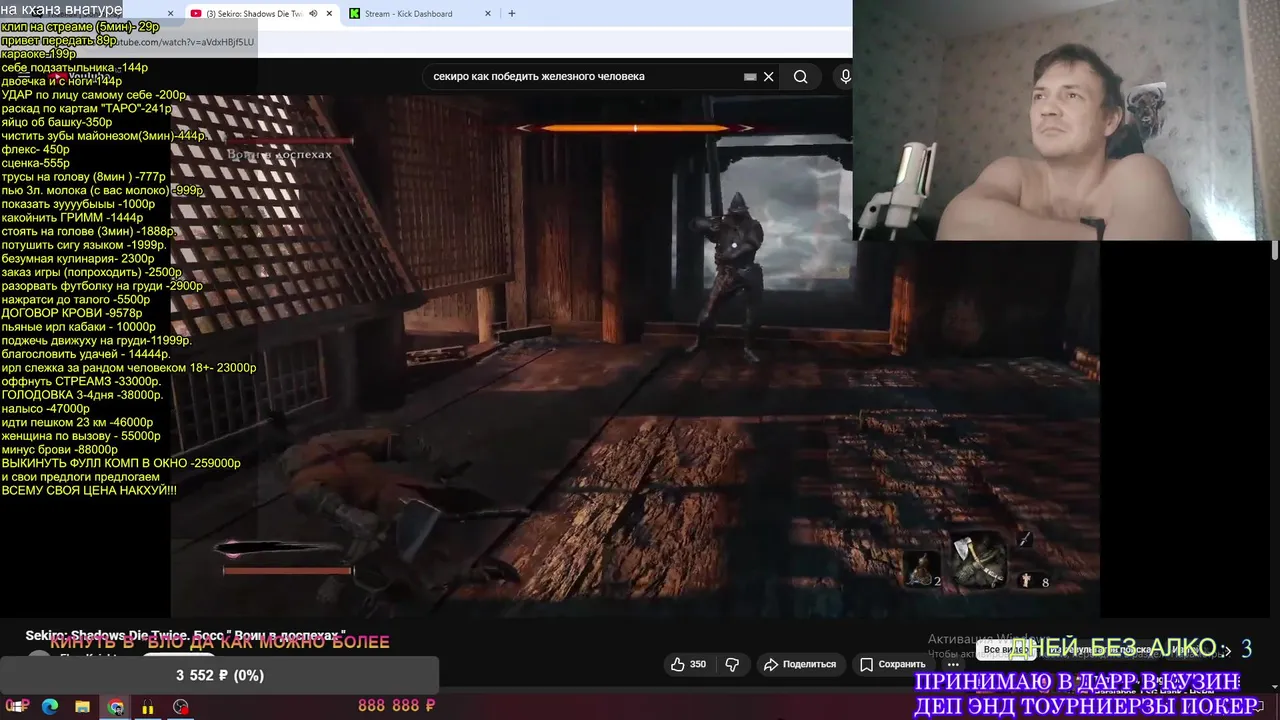This screenshot has width=1280, height=720.
Task: Like the video (350 likes)
Action: 688,664
